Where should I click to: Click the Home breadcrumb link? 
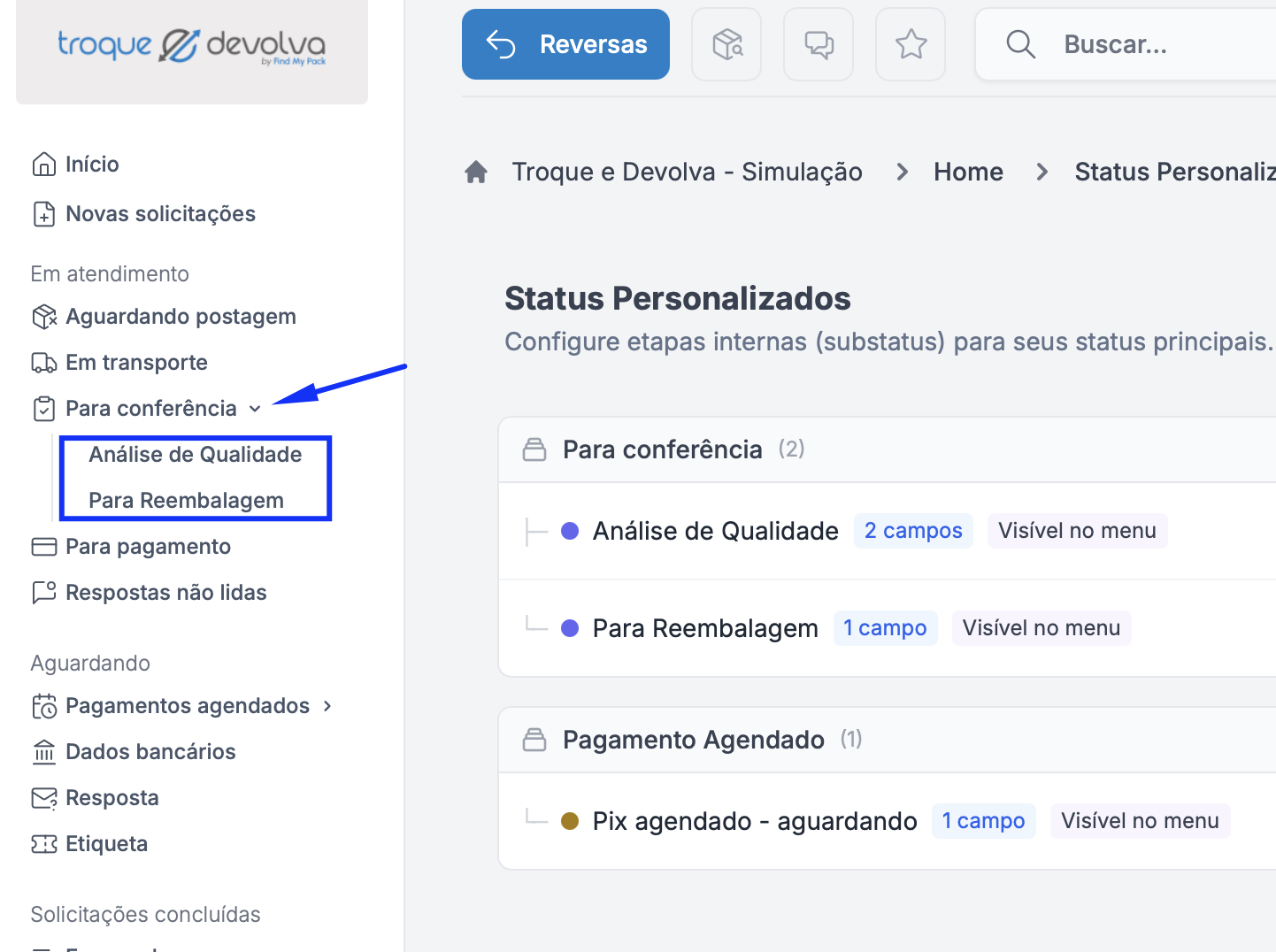point(968,172)
